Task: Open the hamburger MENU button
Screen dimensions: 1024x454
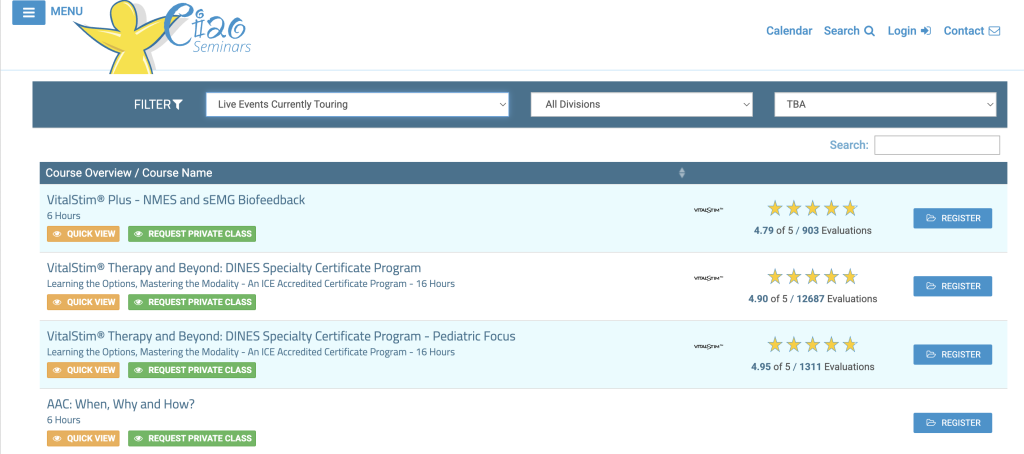Action: (x=28, y=13)
